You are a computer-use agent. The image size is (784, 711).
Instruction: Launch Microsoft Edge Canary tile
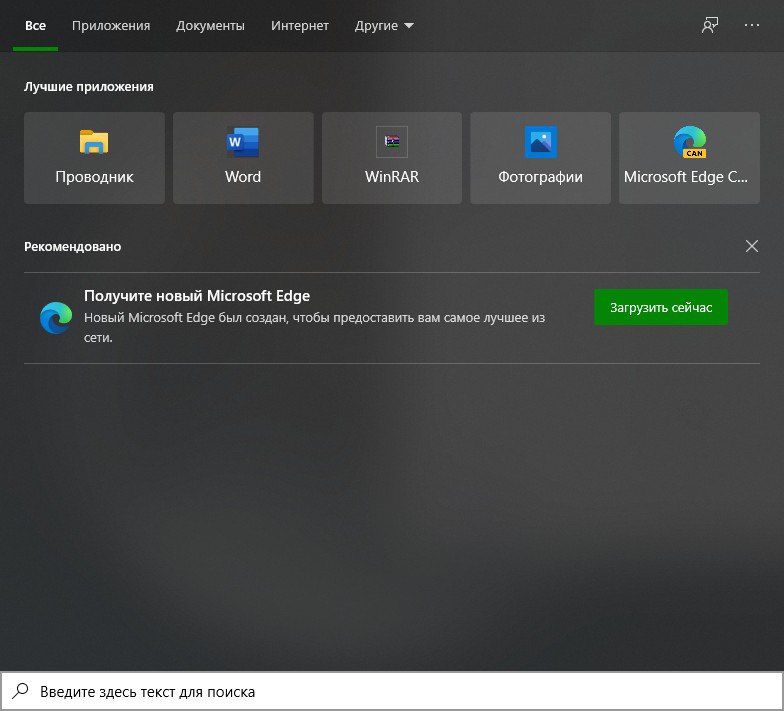pyautogui.click(x=689, y=158)
